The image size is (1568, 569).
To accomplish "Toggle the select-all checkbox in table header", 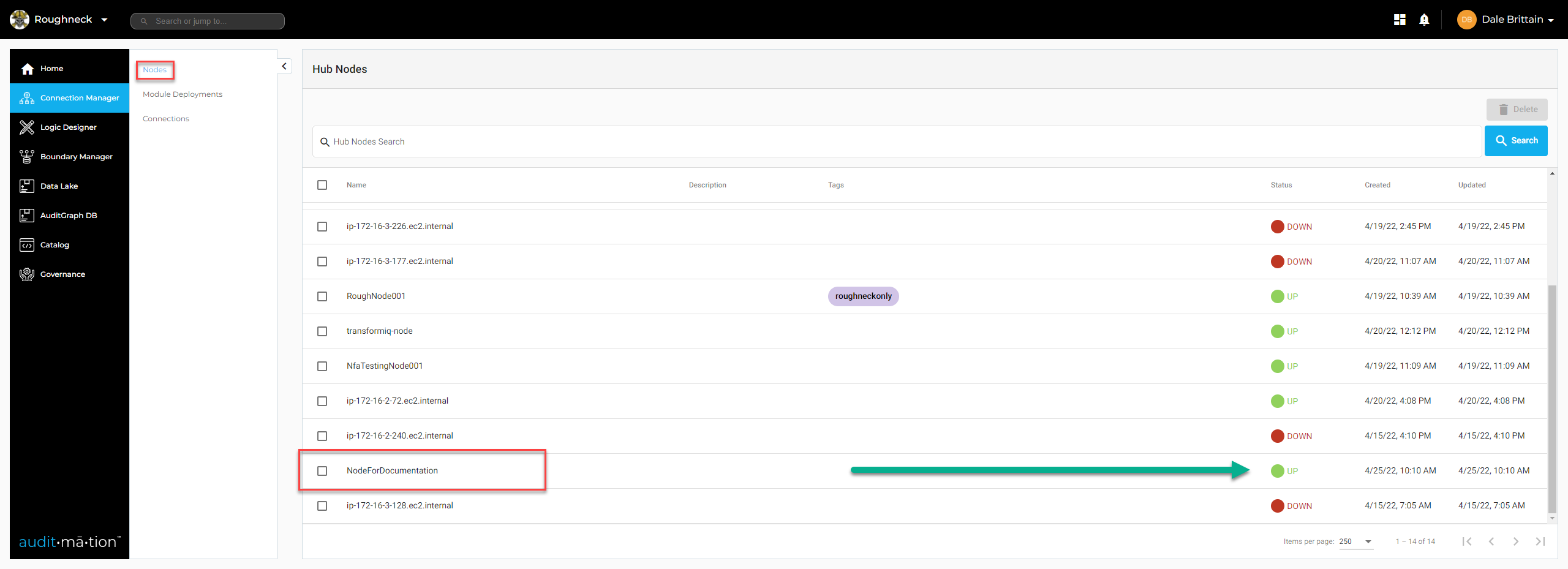I will tap(323, 184).
